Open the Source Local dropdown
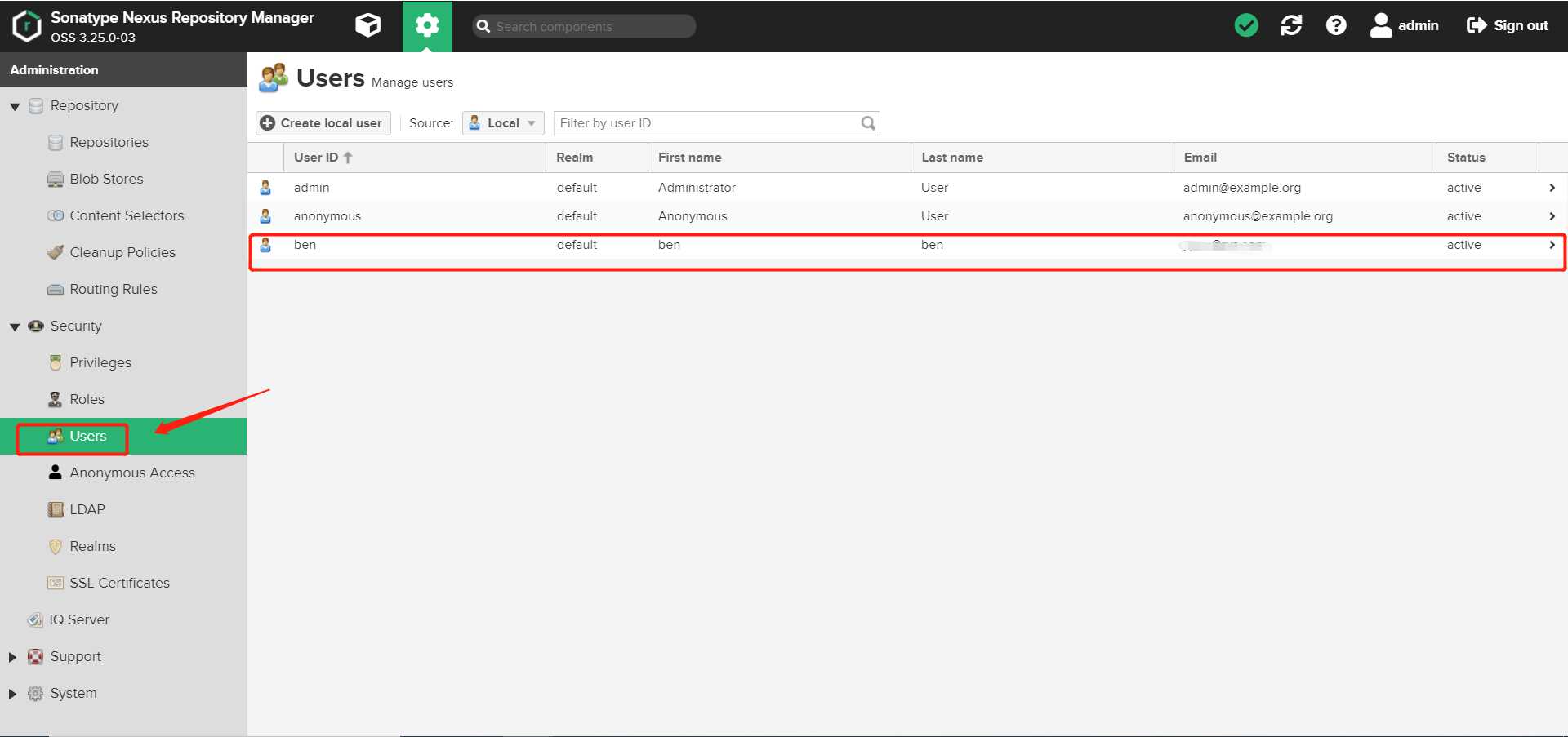The width and height of the screenshot is (1568, 737). tap(503, 122)
